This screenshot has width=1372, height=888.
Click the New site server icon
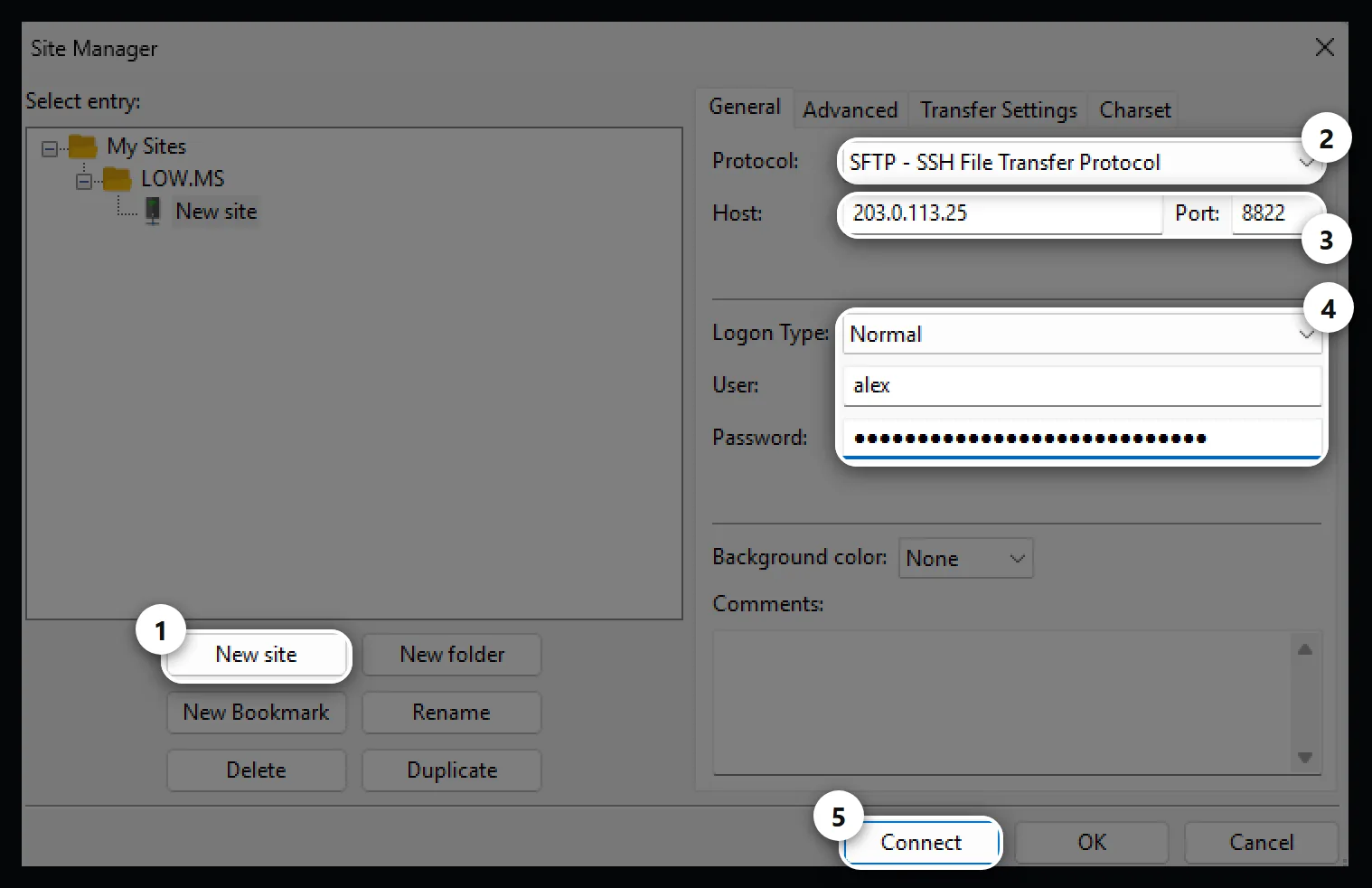pyautogui.click(x=153, y=212)
